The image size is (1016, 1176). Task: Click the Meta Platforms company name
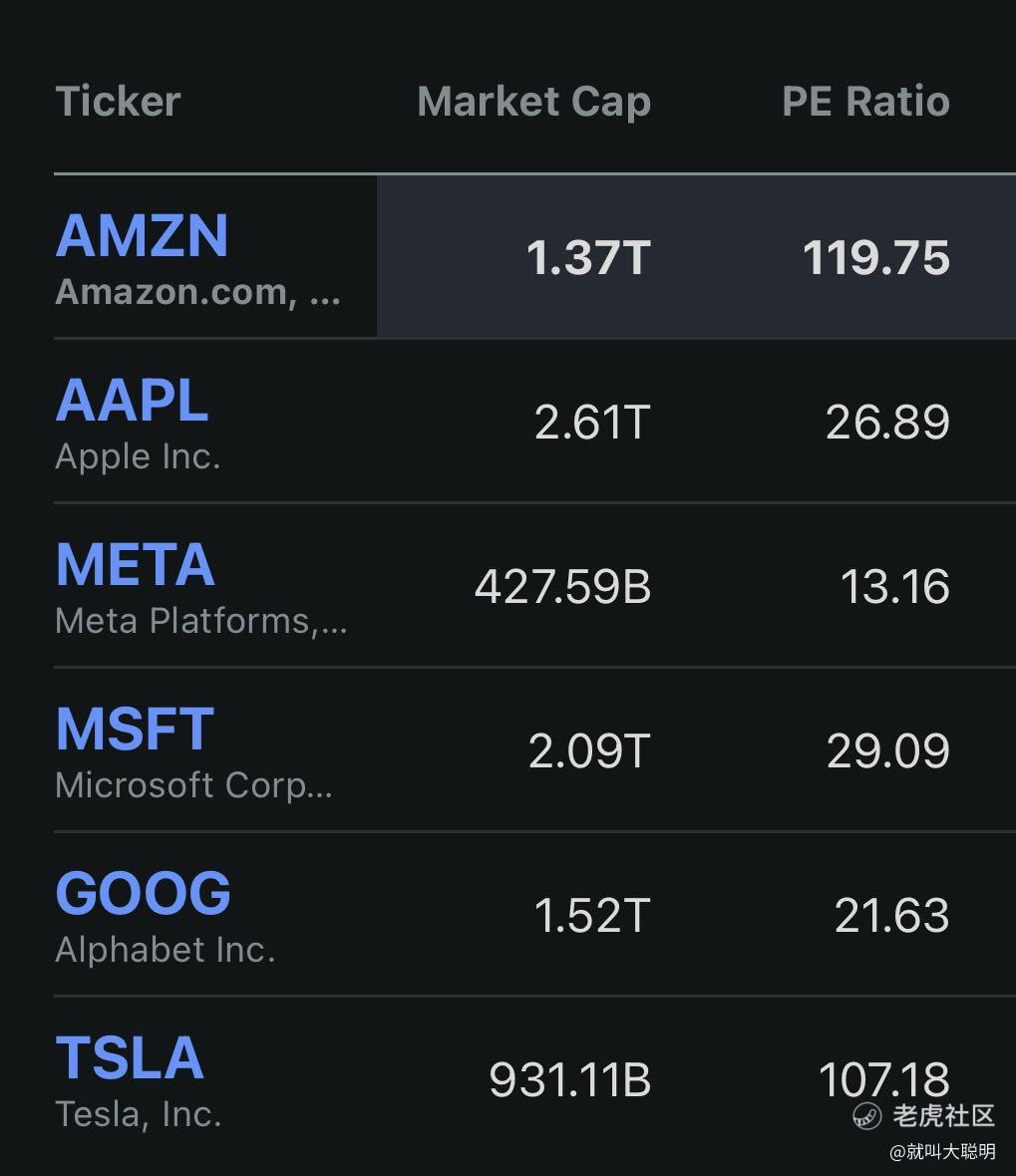click(x=201, y=621)
